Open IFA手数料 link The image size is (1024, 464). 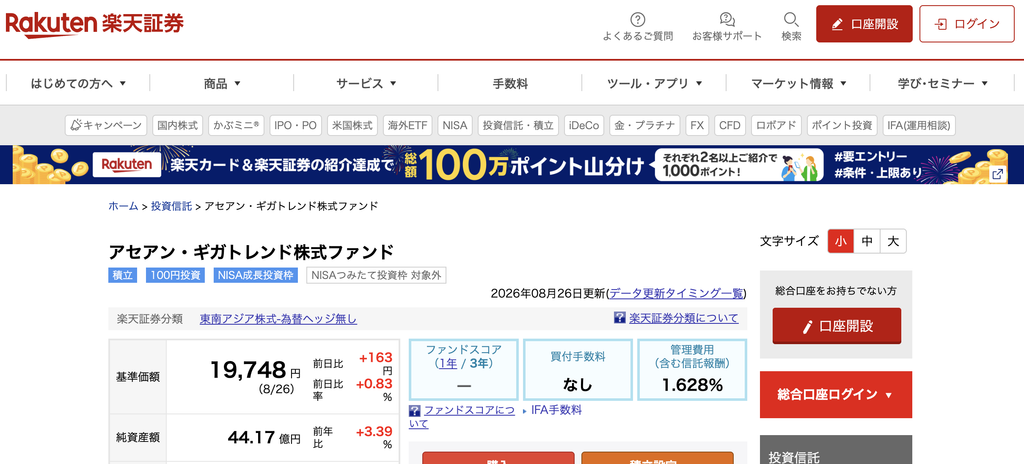tap(556, 410)
